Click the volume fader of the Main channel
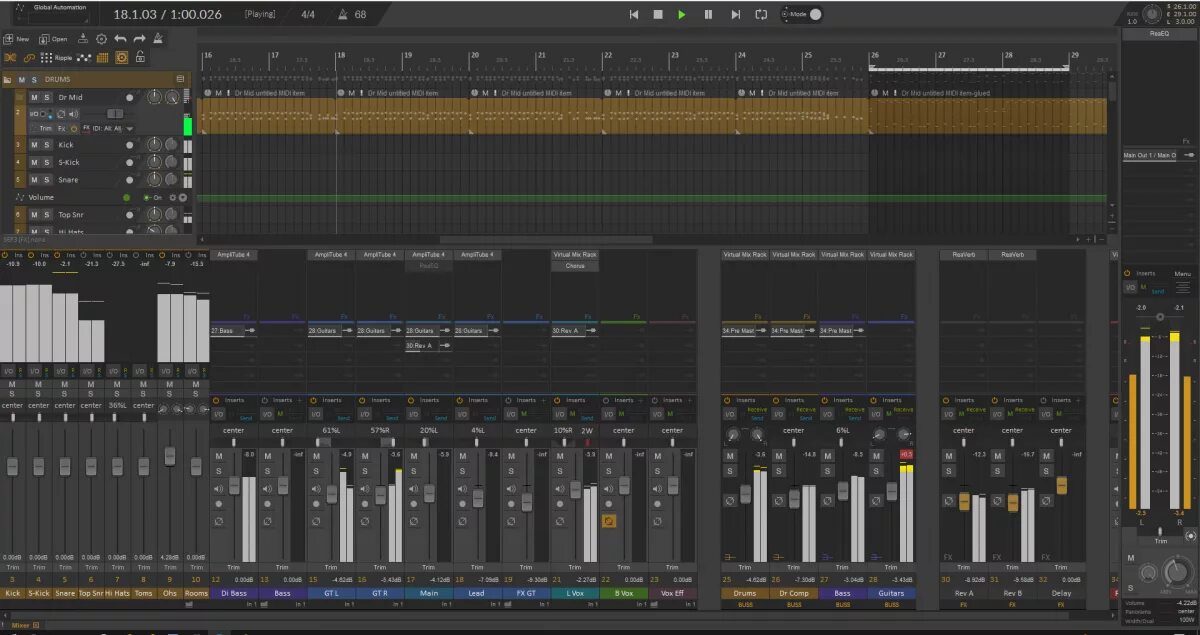The width and height of the screenshot is (1200, 635). click(429, 494)
